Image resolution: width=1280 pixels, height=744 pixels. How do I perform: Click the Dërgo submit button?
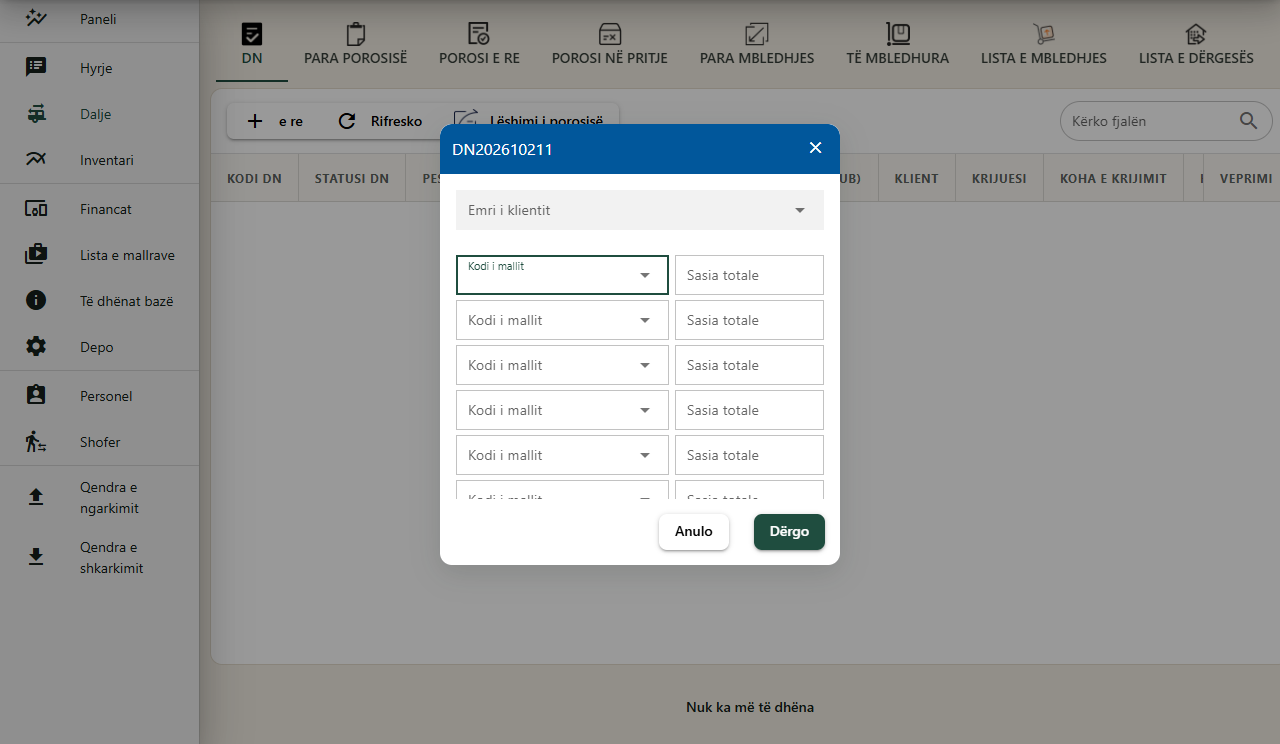tap(789, 532)
